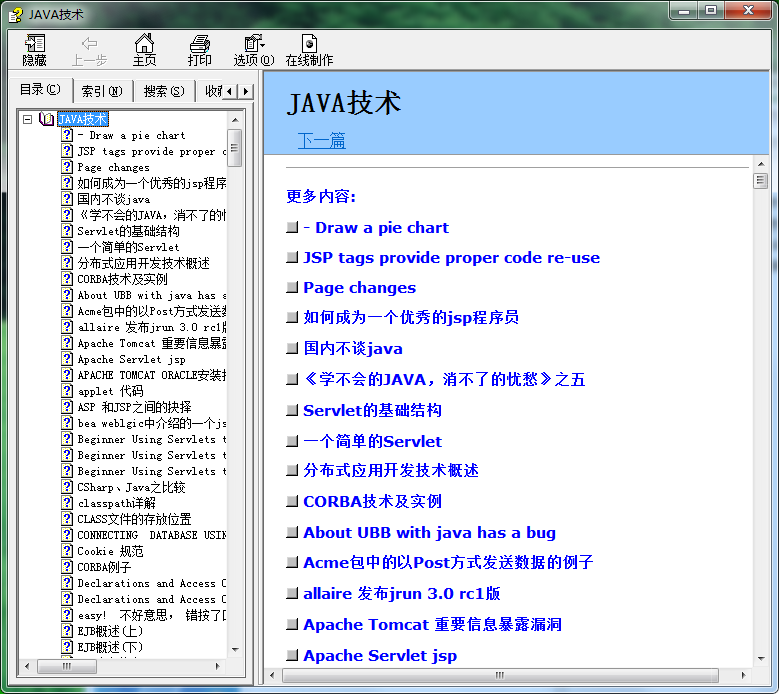Click the JAVA技术 book icon in tree
This screenshot has width=779, height=694.
point(47,120)
